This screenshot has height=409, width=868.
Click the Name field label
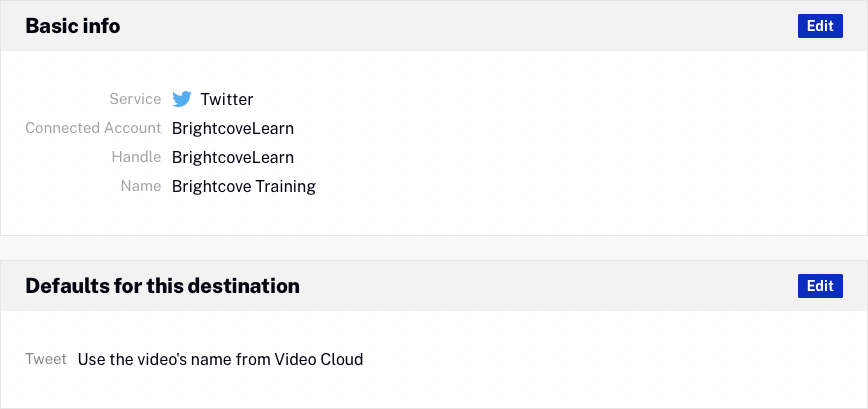point(140,186)
